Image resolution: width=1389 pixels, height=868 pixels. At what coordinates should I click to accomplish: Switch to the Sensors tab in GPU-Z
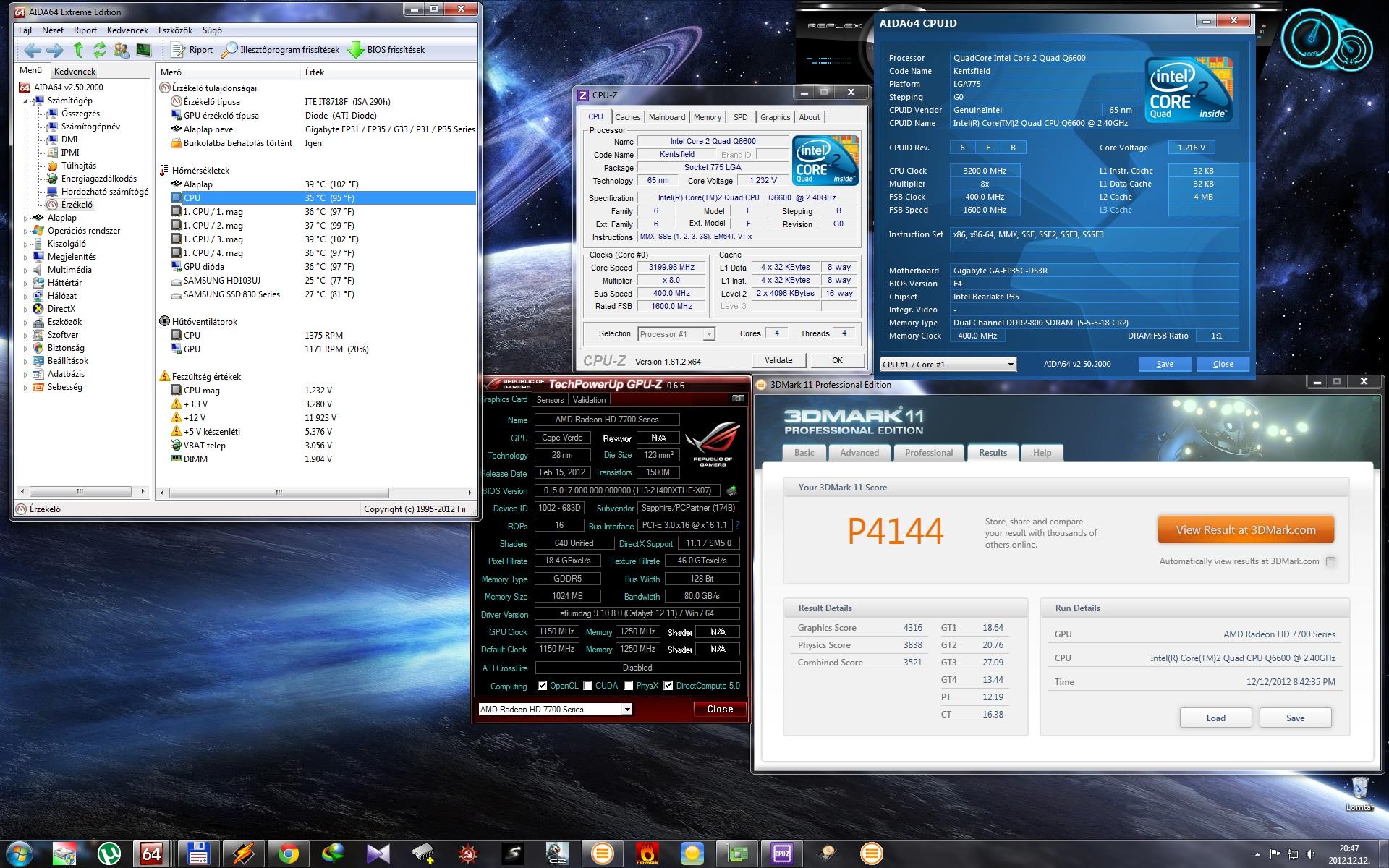pos(550,400)
